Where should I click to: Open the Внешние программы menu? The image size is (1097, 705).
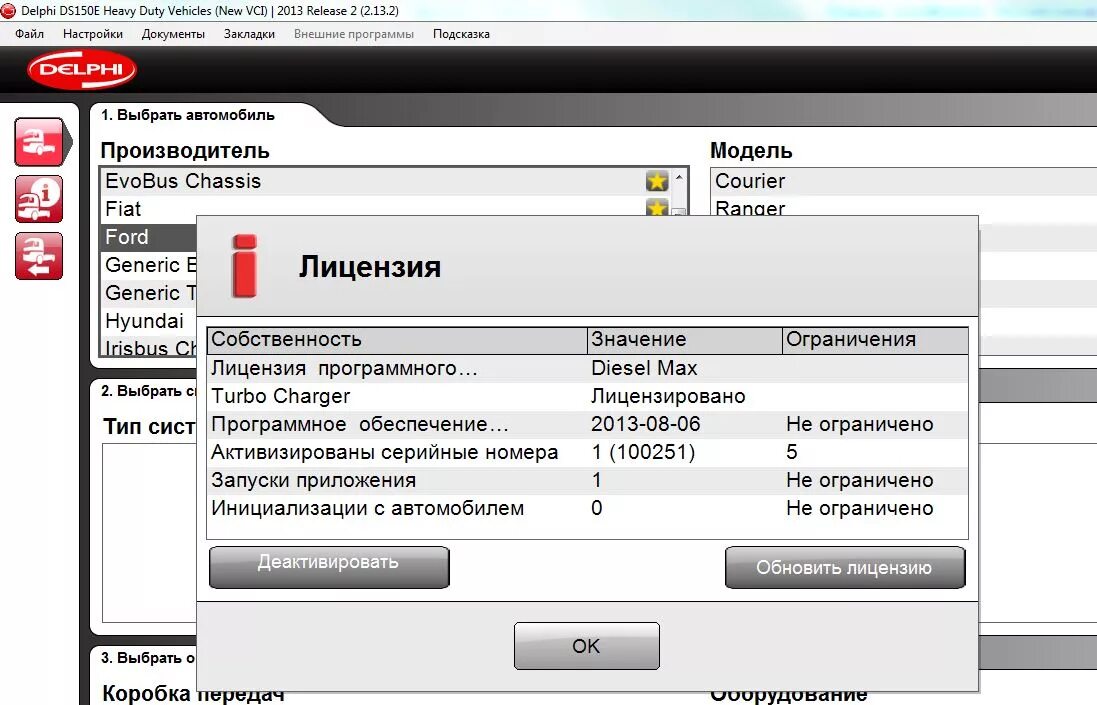point(353,34)
